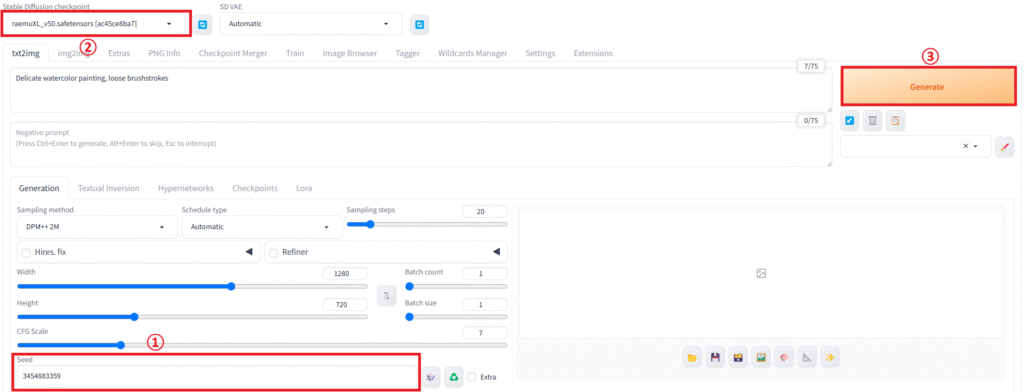Click the Height number field

345,304
